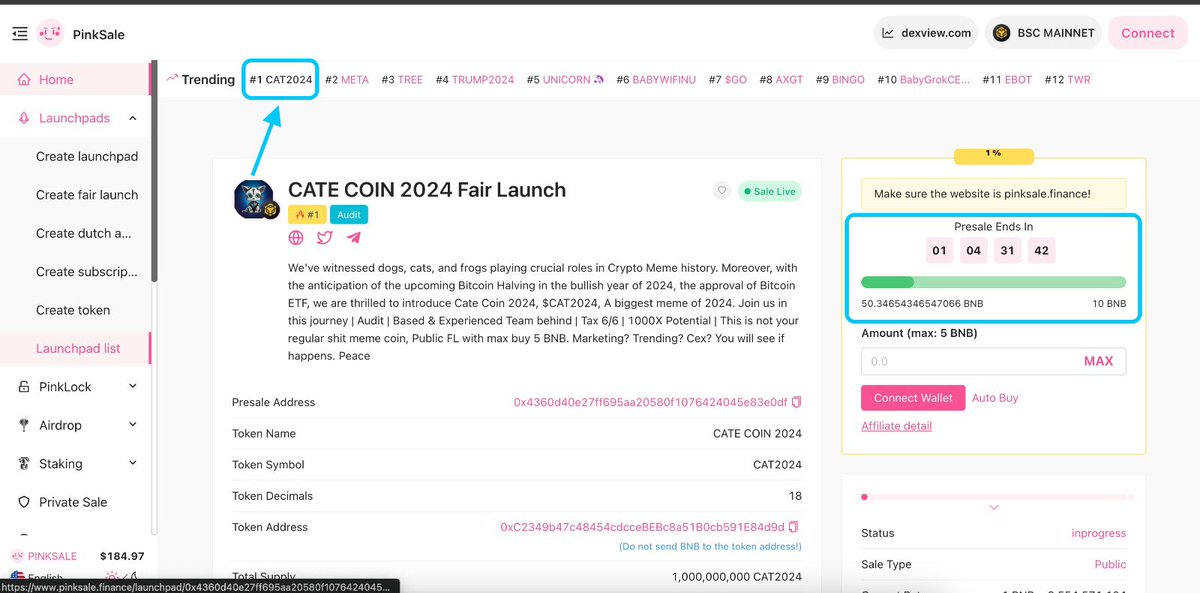
Task: Open project Twitter icon
Action: 325,238
